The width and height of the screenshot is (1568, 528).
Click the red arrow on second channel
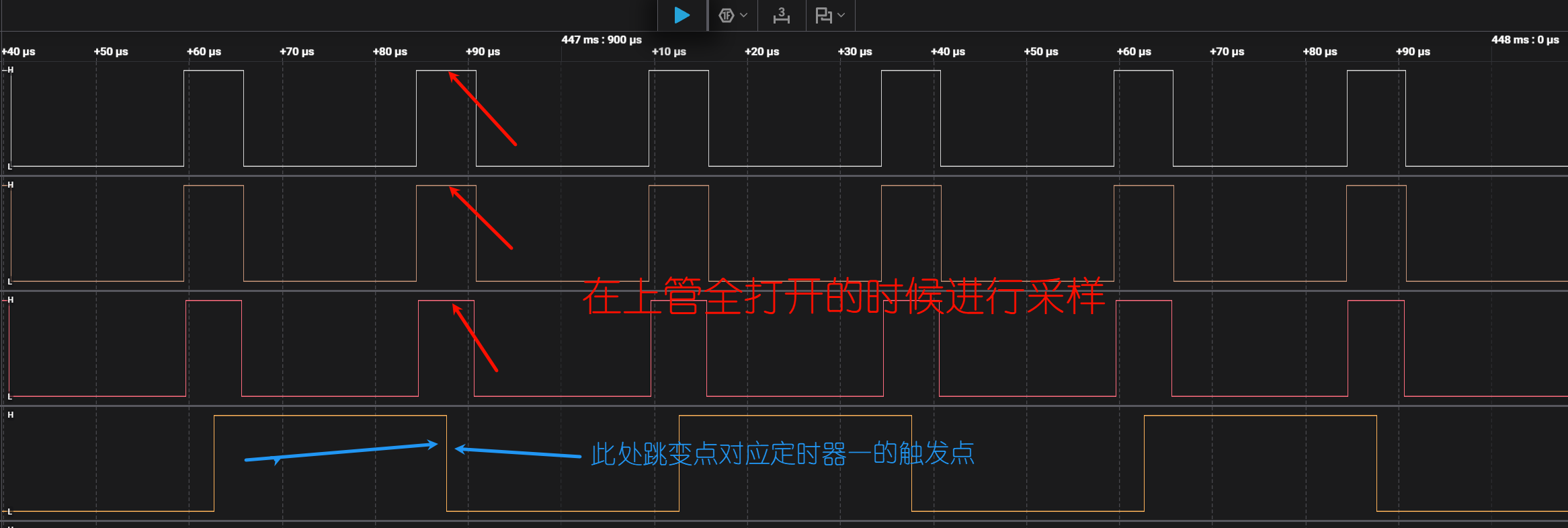pyautogui.click(x=481, y=218)
